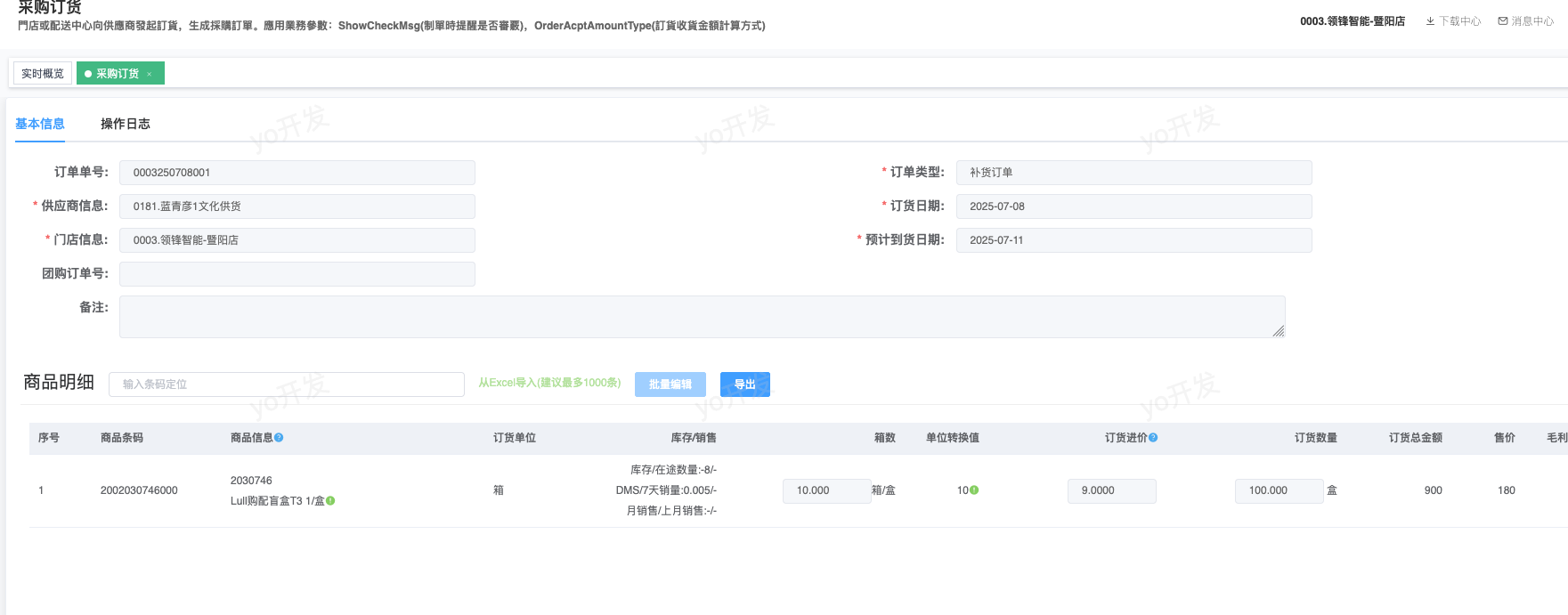Click the 批量编辑 button
The image size is (1568, 615).
pyautogui.click(x=670, y=384)
